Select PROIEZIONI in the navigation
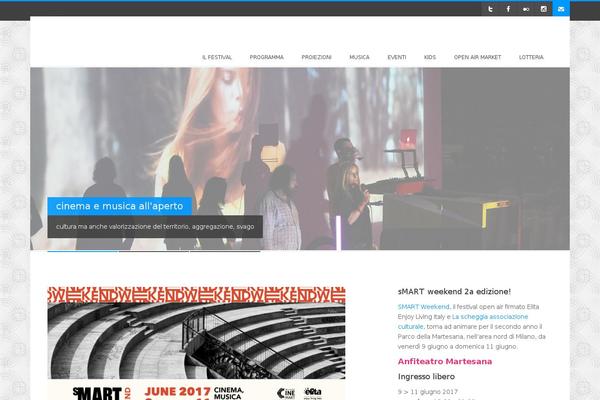 point(316,57)
